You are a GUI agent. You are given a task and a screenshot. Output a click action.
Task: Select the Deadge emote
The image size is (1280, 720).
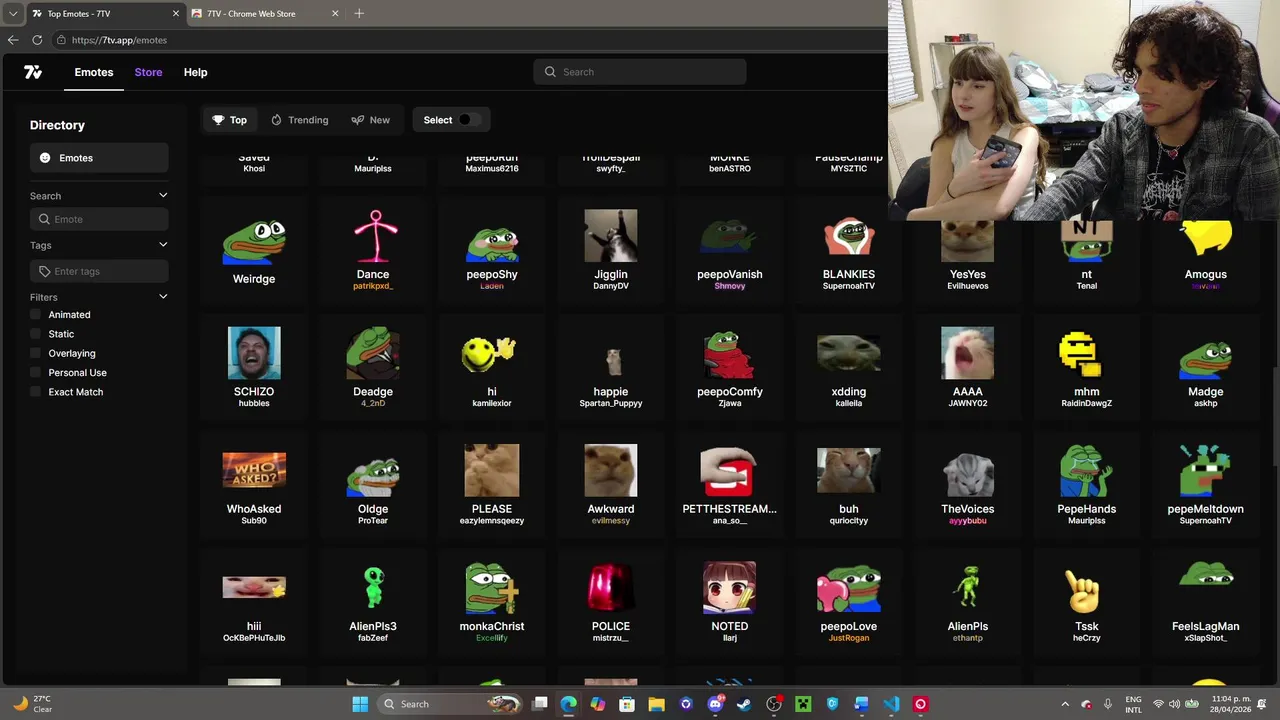pyautogui.click(x=373, y=369)
